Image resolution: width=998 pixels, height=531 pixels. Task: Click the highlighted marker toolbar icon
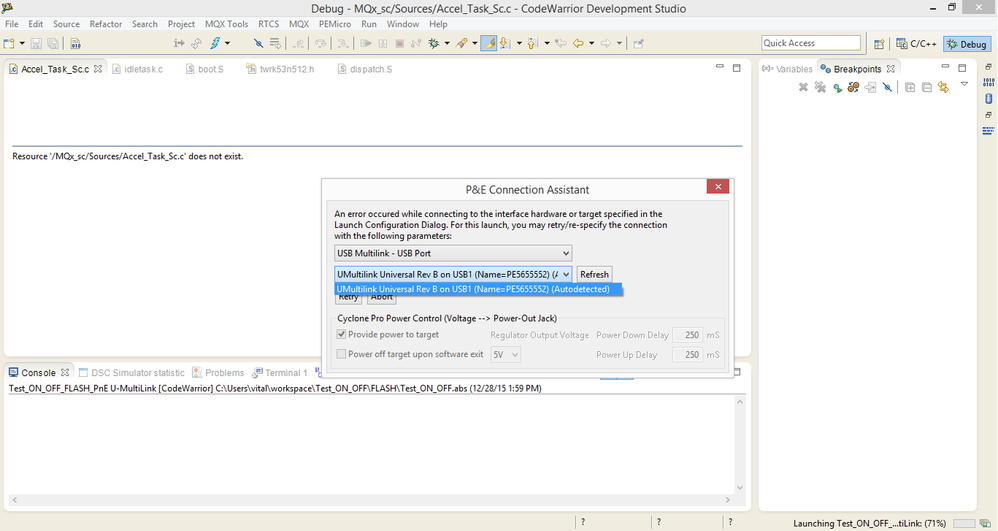pos(488,43)
